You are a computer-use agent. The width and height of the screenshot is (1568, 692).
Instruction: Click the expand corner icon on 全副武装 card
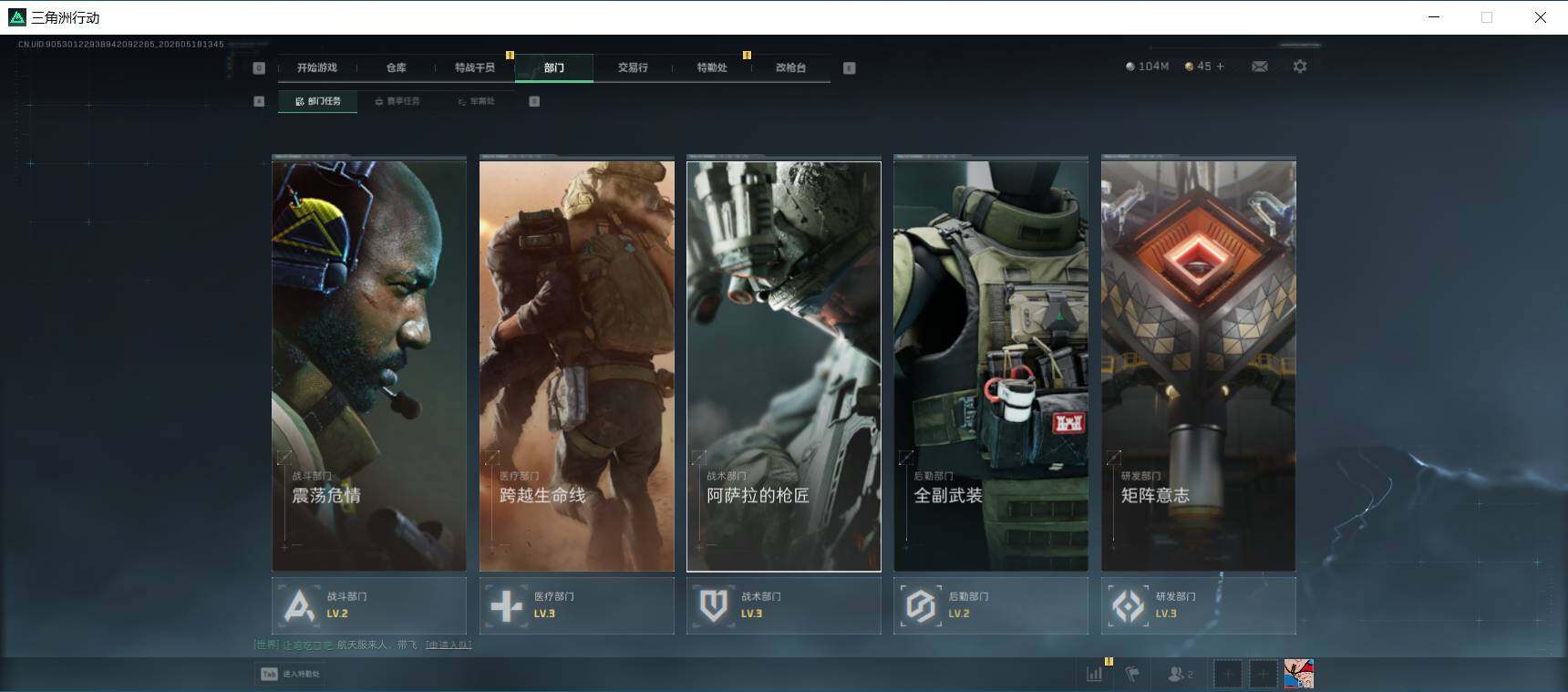[906, 457]
